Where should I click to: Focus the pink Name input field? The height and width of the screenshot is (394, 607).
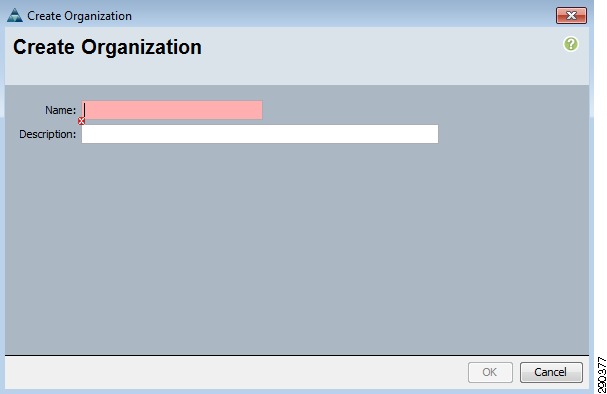click(x=172, y=110)
